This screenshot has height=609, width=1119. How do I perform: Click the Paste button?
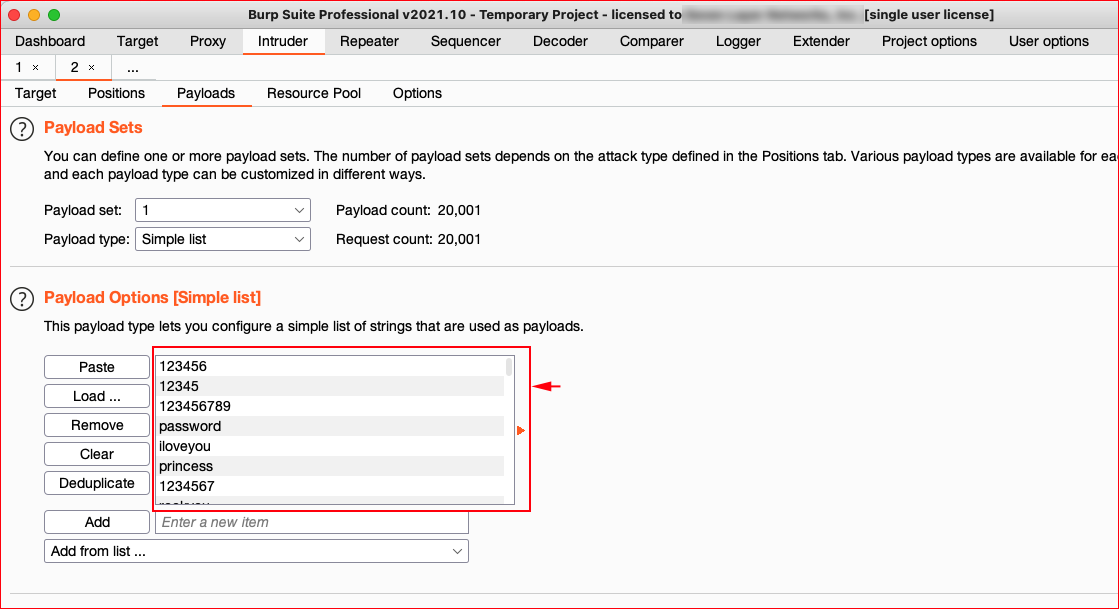97,367
